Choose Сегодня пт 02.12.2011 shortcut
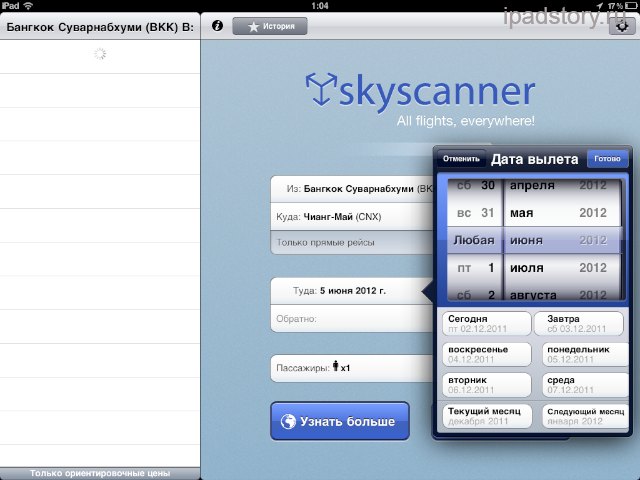Screen dimensions: 640x480 487,324
